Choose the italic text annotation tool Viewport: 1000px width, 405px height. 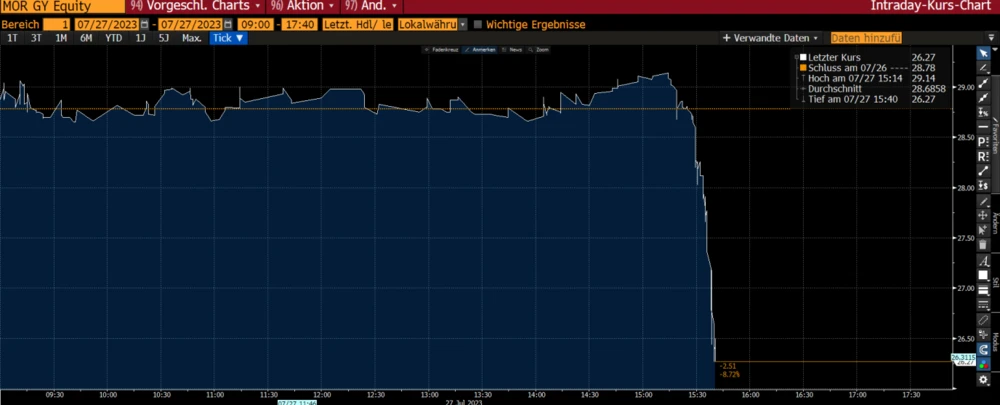(984, 260)
